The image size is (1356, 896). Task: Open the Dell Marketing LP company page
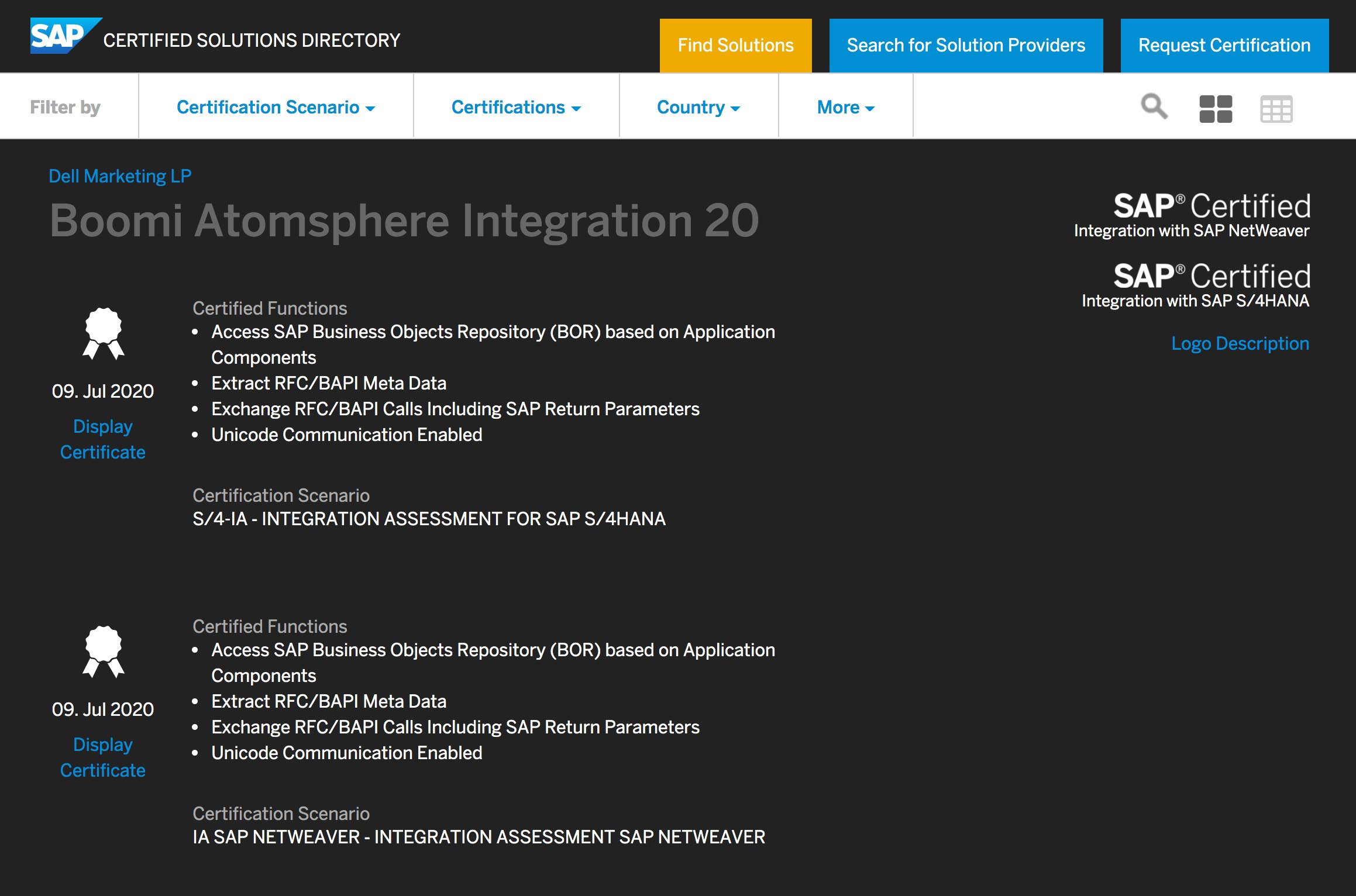pos(121,175)
